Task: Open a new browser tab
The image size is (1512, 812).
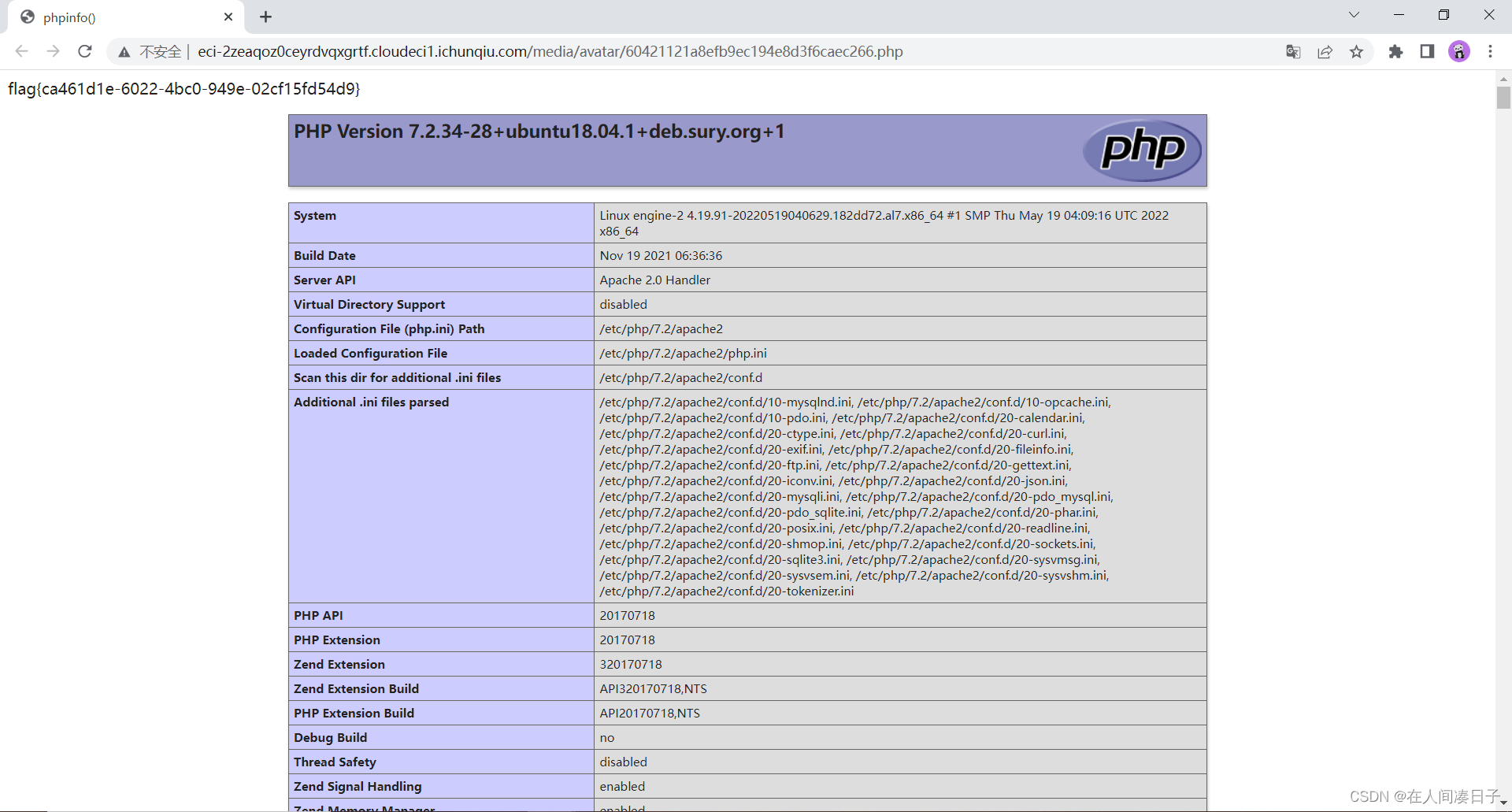Action: click(265, 17)
